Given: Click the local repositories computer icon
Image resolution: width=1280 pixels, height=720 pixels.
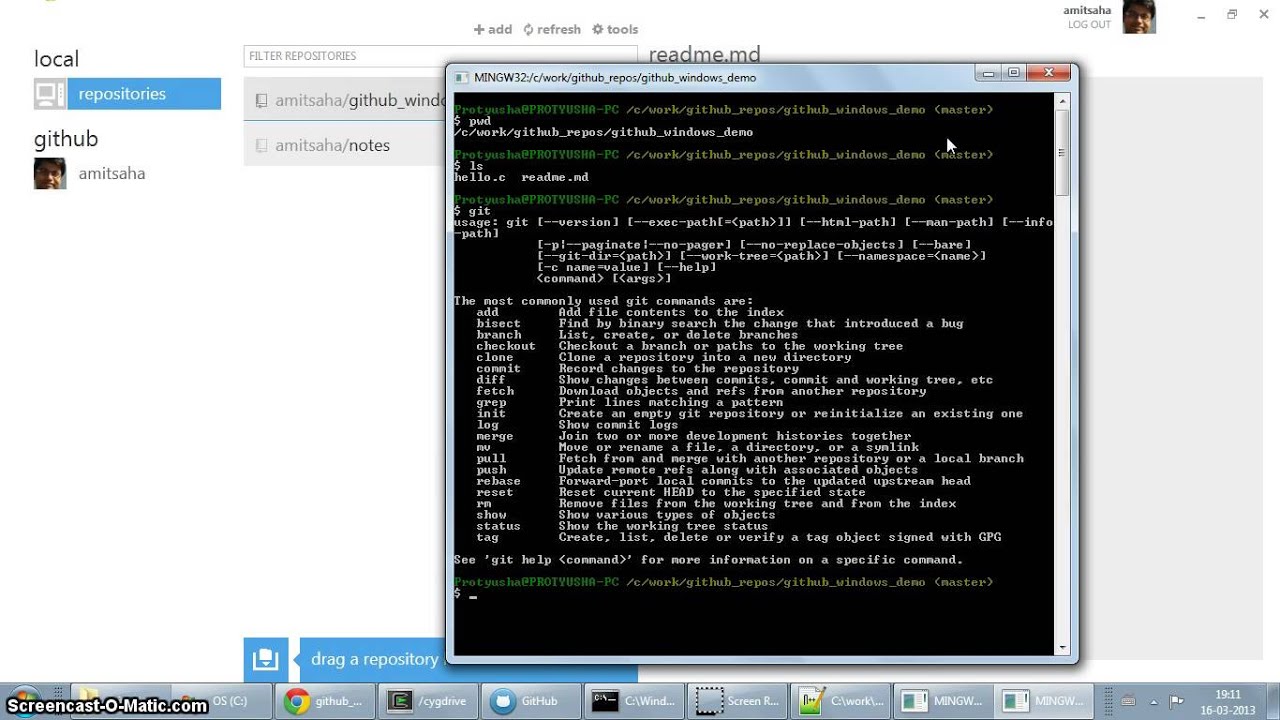Looking at the screenshot, I should [x=50, y=94].
